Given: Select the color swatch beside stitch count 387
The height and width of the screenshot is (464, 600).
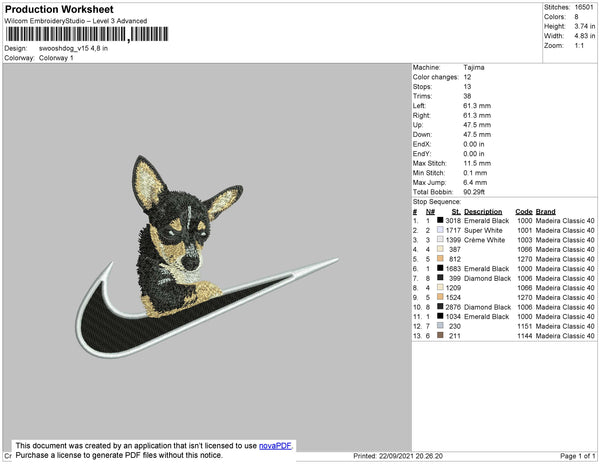Looking at the screenshot, I should click(440, 249).
